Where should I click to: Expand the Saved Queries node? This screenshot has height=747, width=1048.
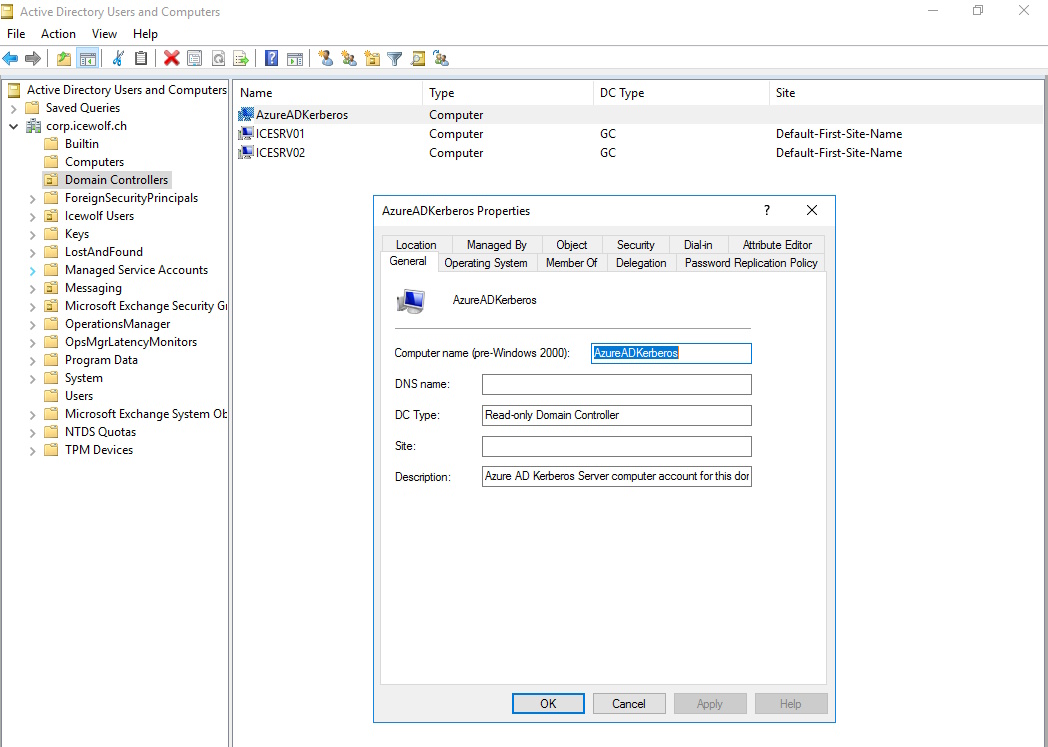[13, 108]
